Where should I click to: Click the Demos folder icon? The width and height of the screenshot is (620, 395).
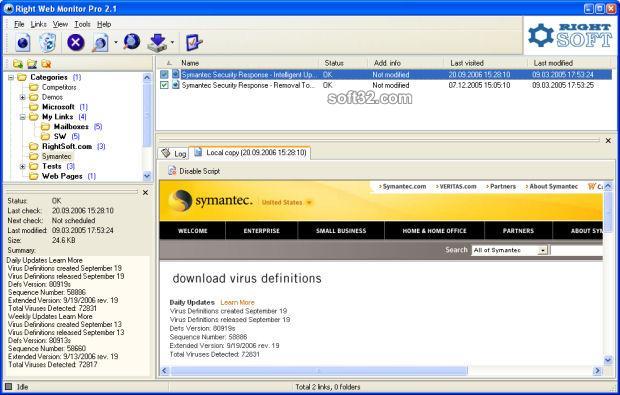click(34, 97)
